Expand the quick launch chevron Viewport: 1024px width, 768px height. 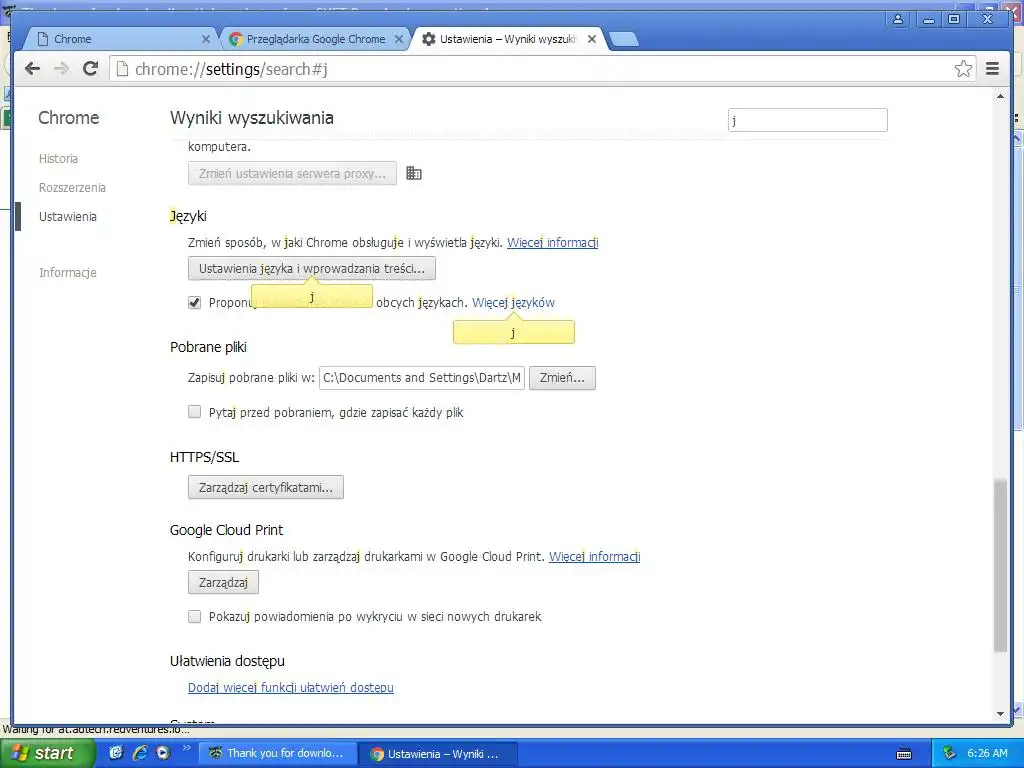tap(185, 748)
